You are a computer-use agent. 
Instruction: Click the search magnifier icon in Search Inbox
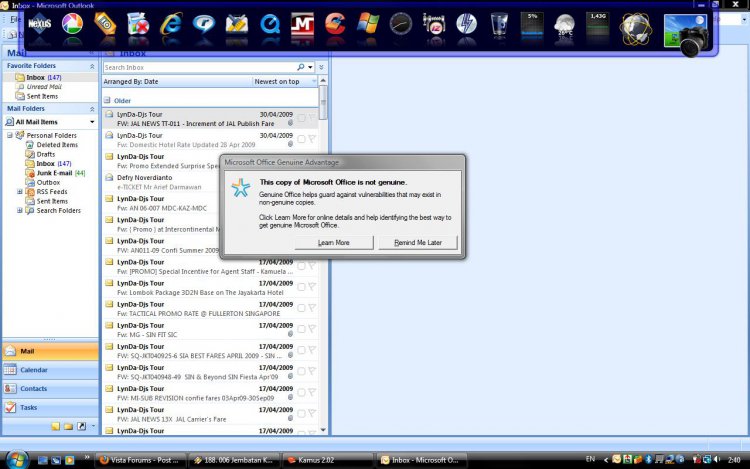coord(300,67)
